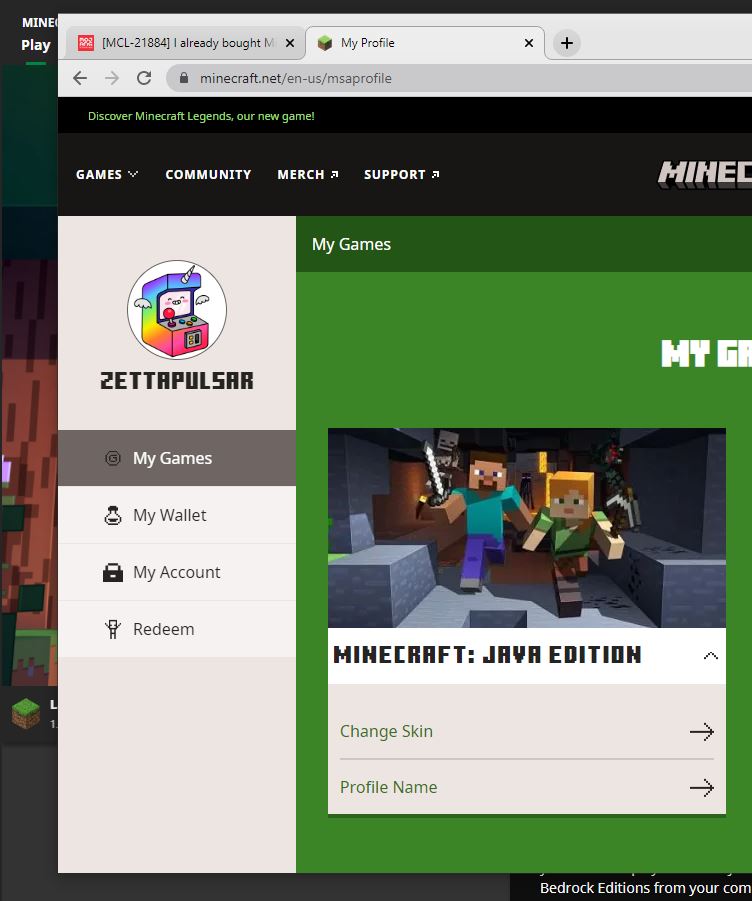Open the Profile Name link
Image resolution: width=752 pixels, height=901 pixels.
pyautogui.click(x=388, y=787)
